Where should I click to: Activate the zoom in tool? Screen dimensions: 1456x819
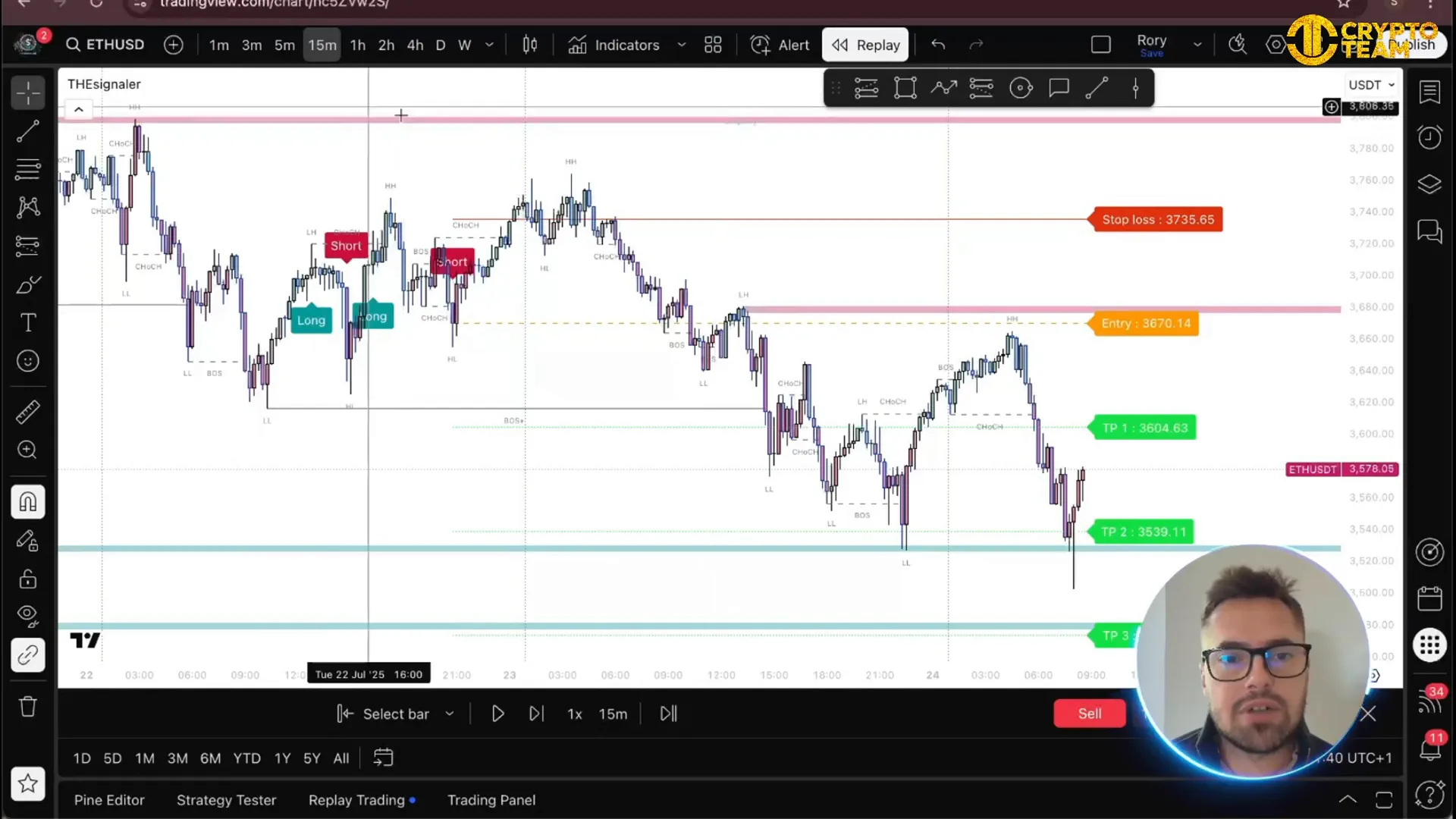point(28,450)
